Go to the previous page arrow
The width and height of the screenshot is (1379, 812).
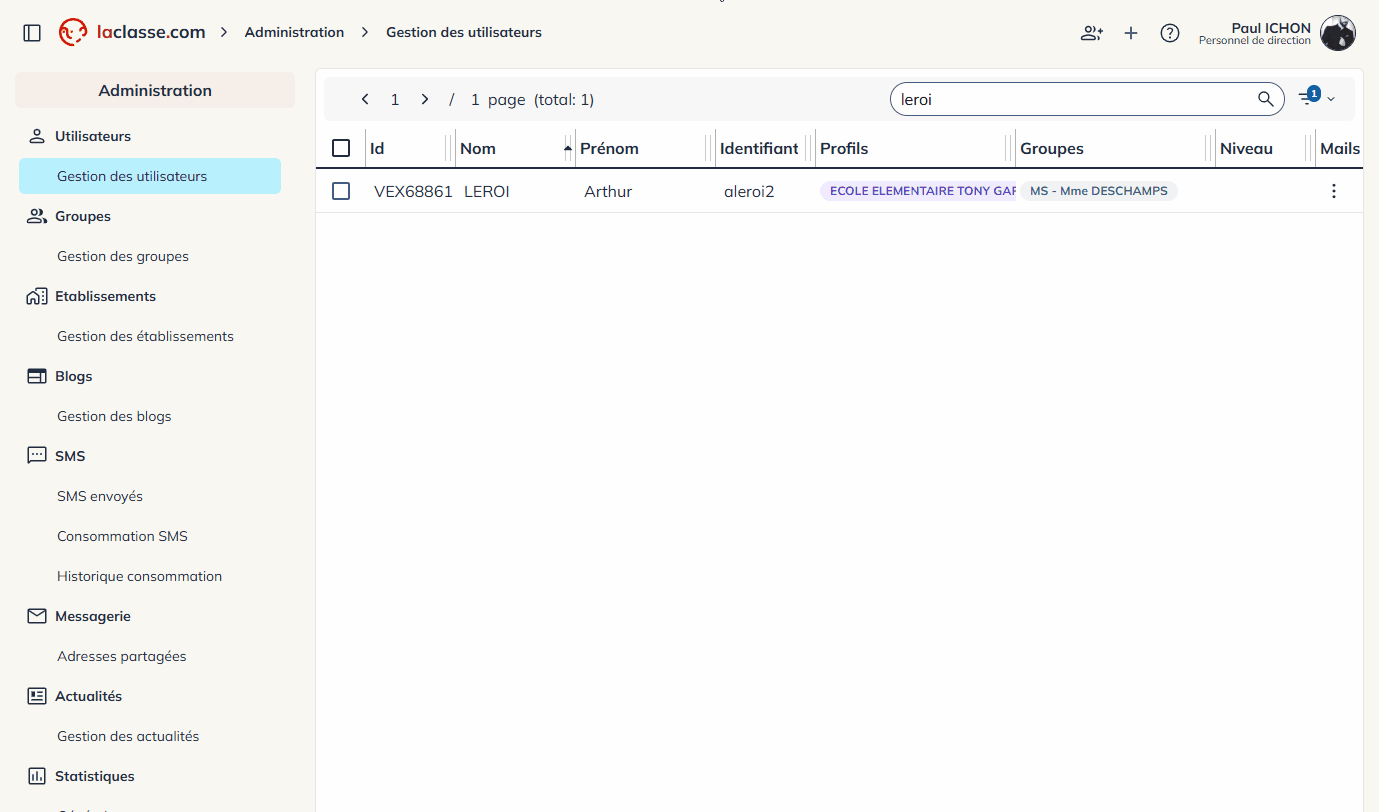[x=365, y=99]
